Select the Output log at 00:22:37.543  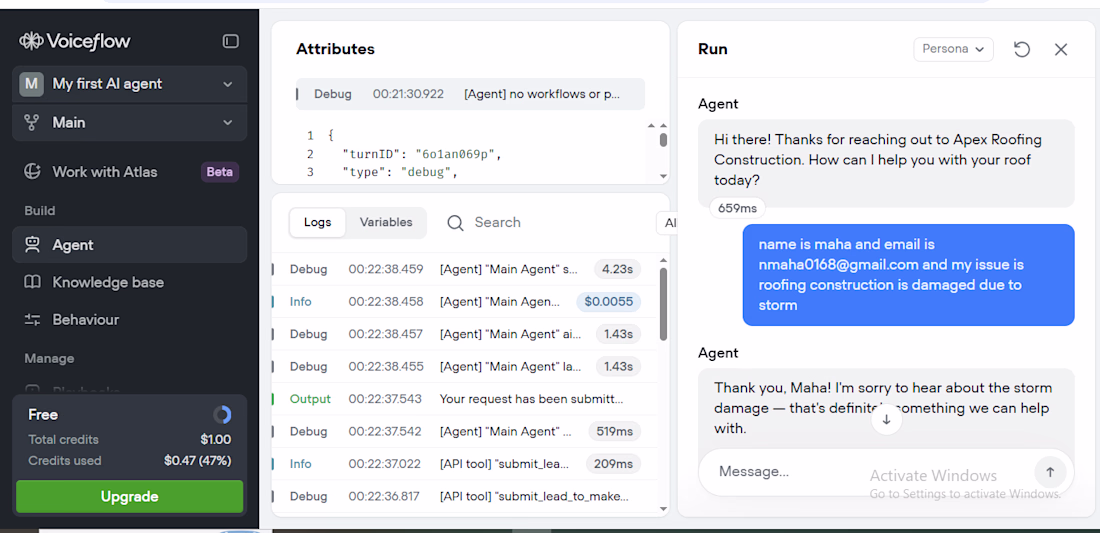[x=465, y=399]
